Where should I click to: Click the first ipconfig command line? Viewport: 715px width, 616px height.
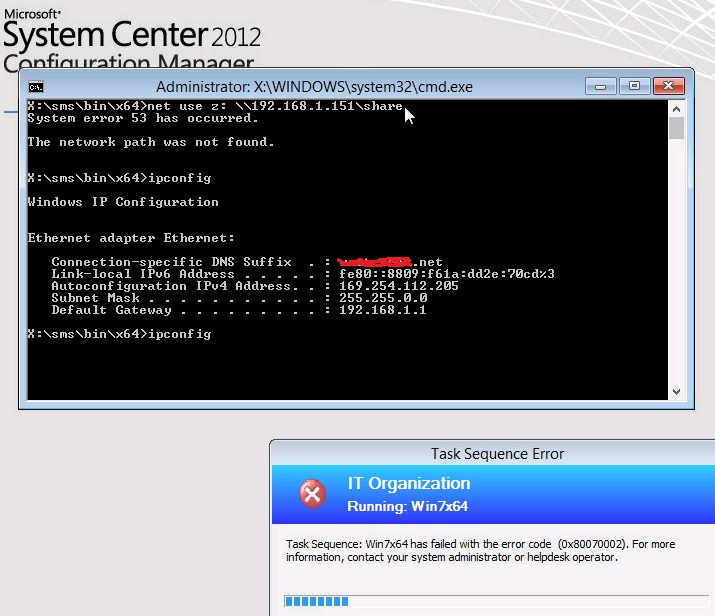119,178
